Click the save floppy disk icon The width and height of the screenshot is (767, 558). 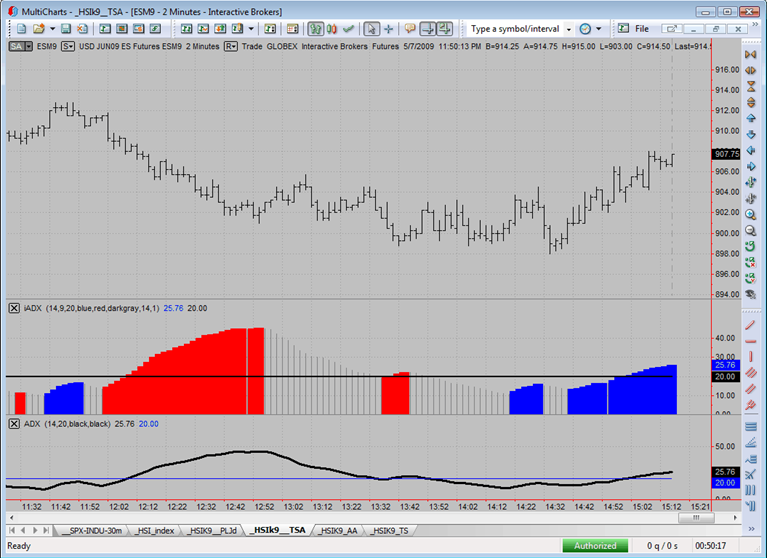pyautogui.click(x=66, y=29)
